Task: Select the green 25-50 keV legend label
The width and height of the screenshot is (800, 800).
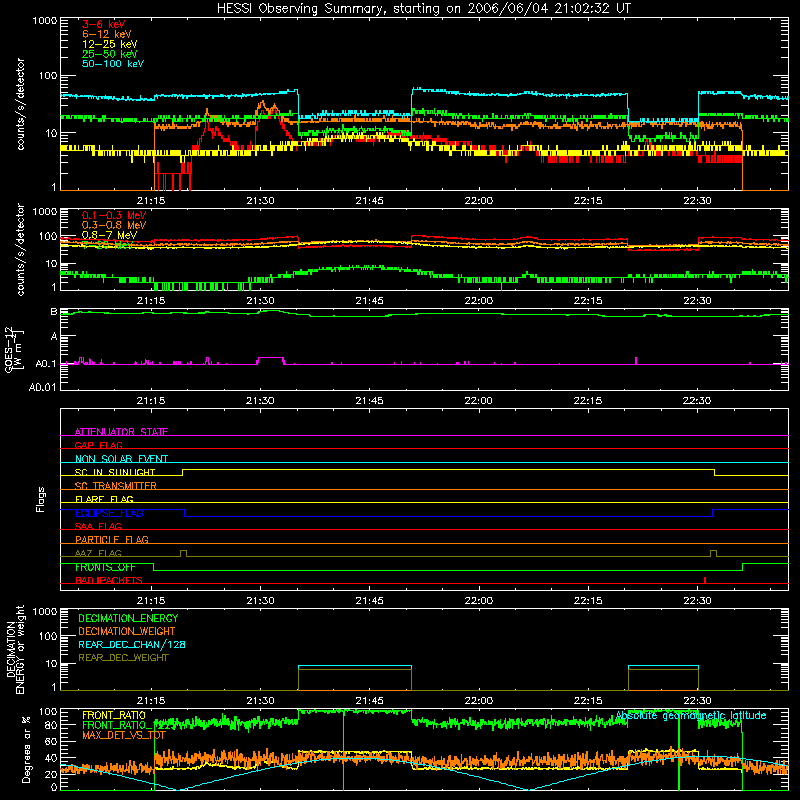Action: [109, 54]
